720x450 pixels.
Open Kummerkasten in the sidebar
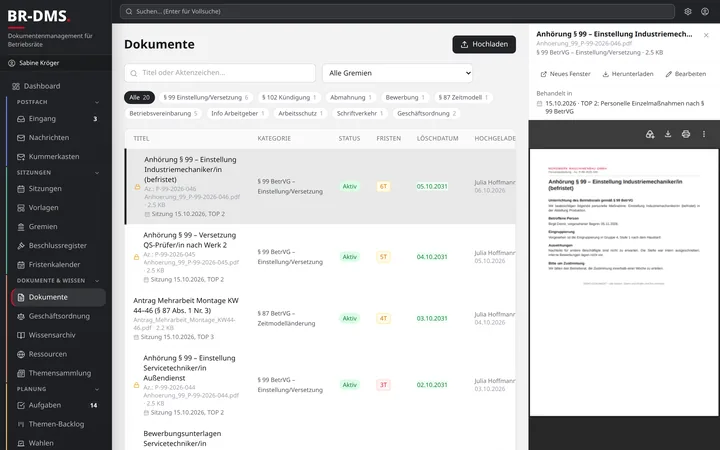tap(56, 157)
